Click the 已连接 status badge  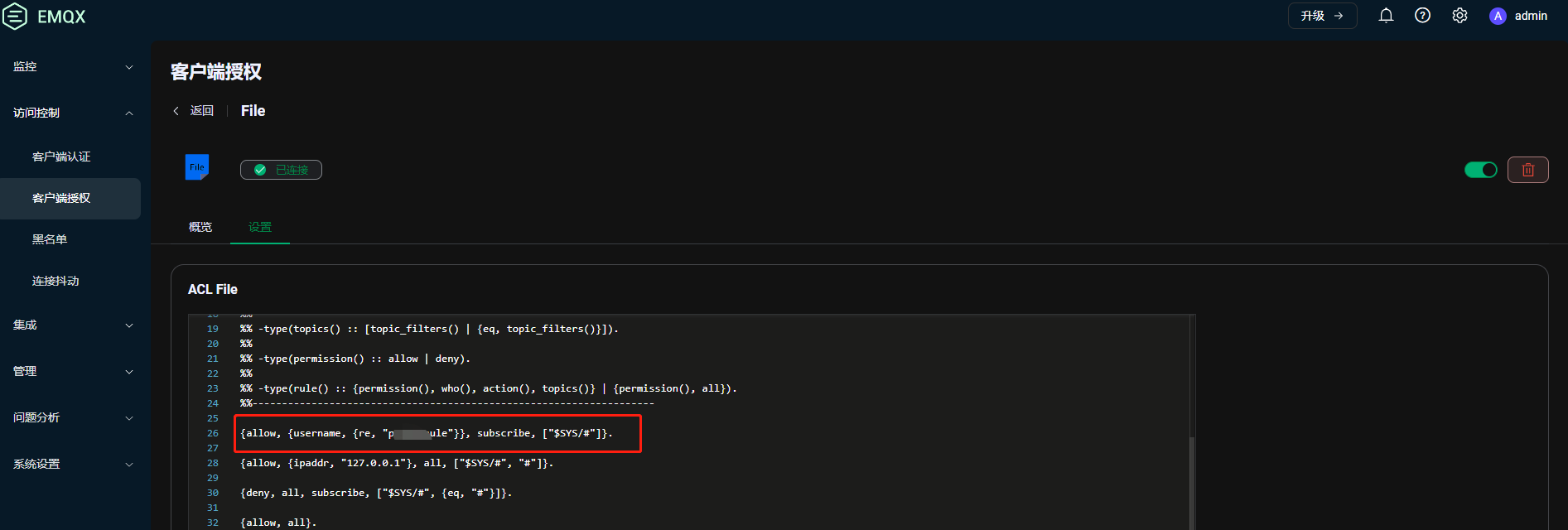point(281,169)
